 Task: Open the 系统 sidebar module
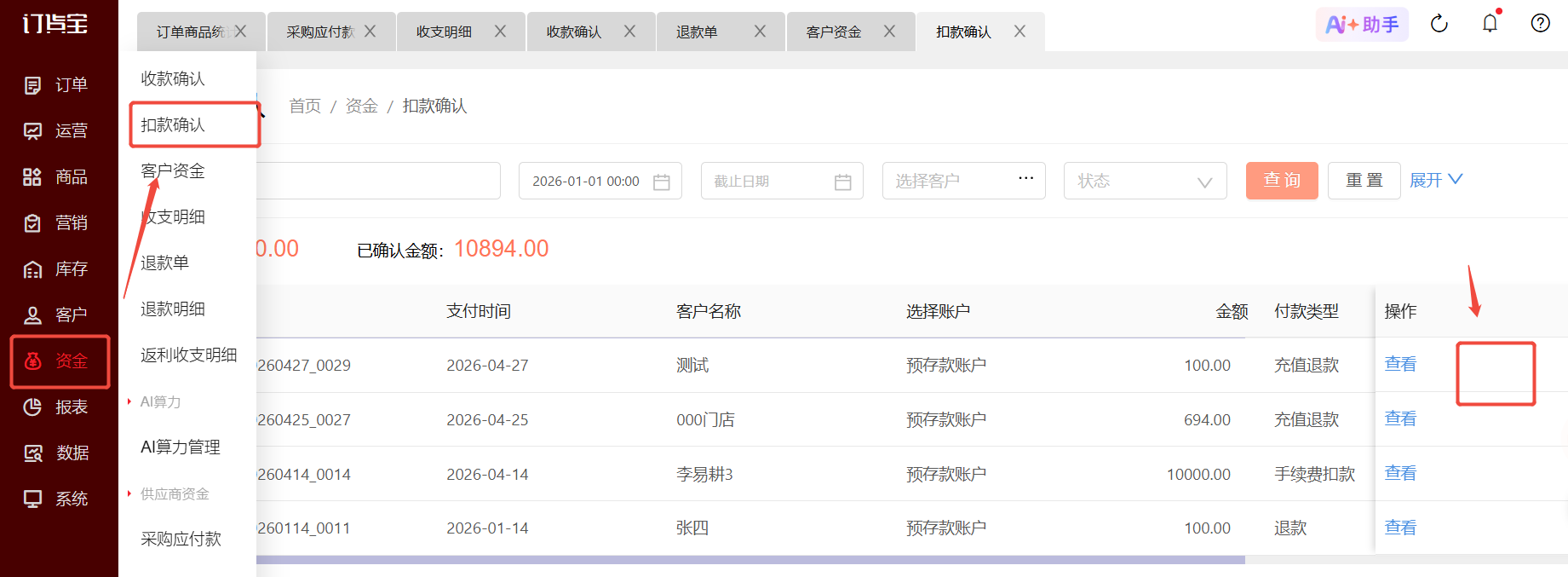(56, 499)
